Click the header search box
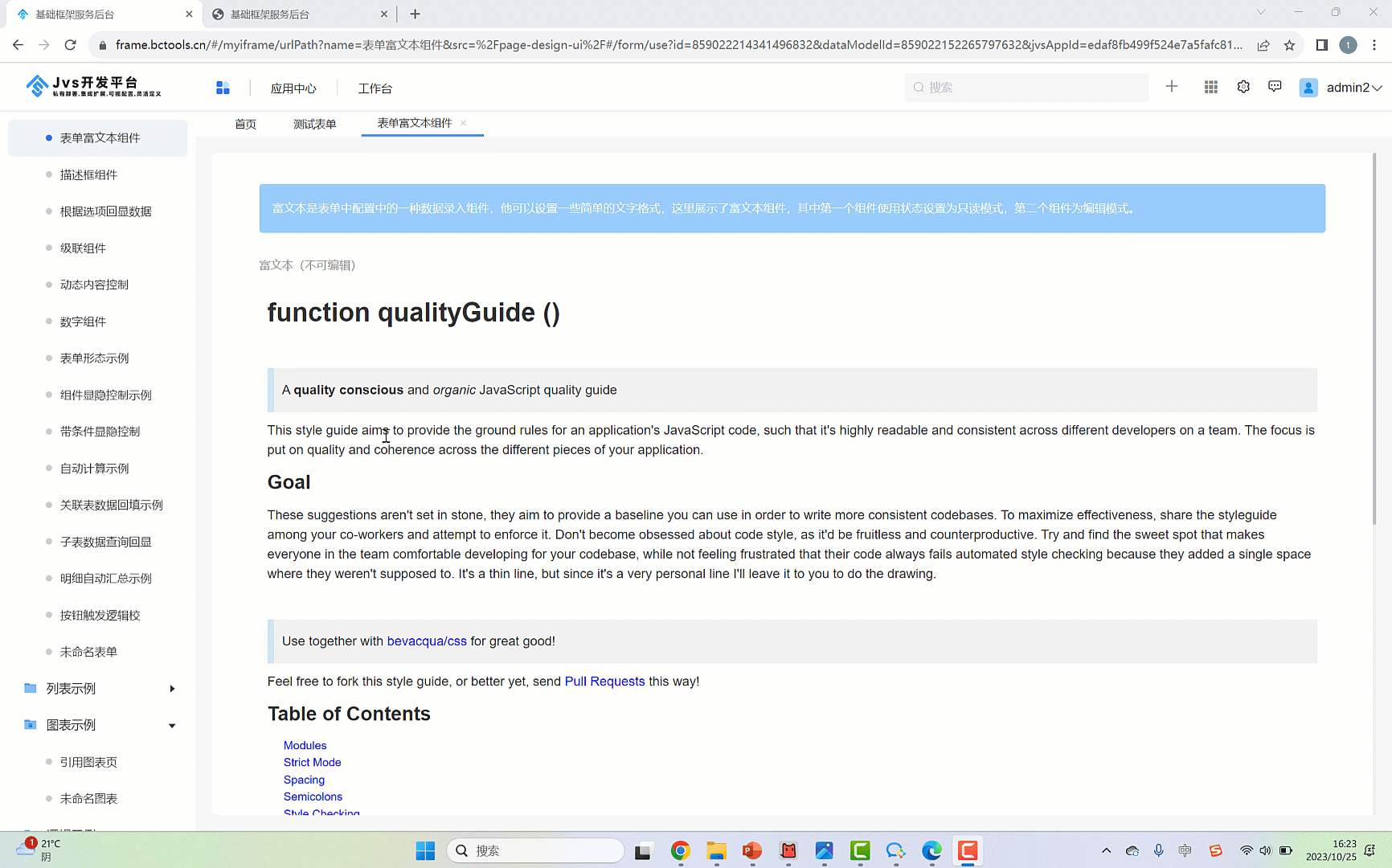Image resolution: width=1392 pixels, height=868 pixels. coord(1026,87)
